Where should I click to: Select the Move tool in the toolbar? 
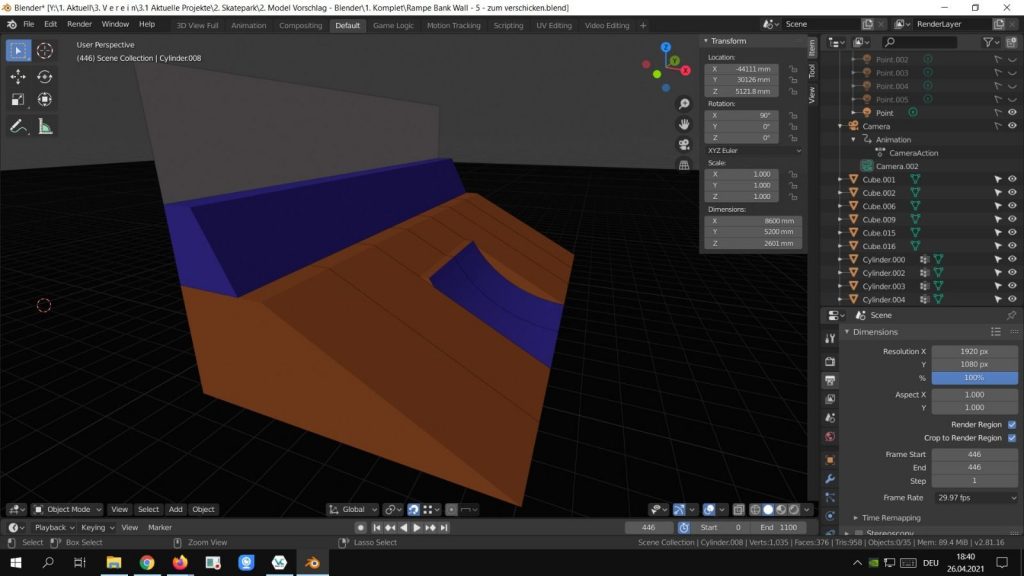(18, 76)
